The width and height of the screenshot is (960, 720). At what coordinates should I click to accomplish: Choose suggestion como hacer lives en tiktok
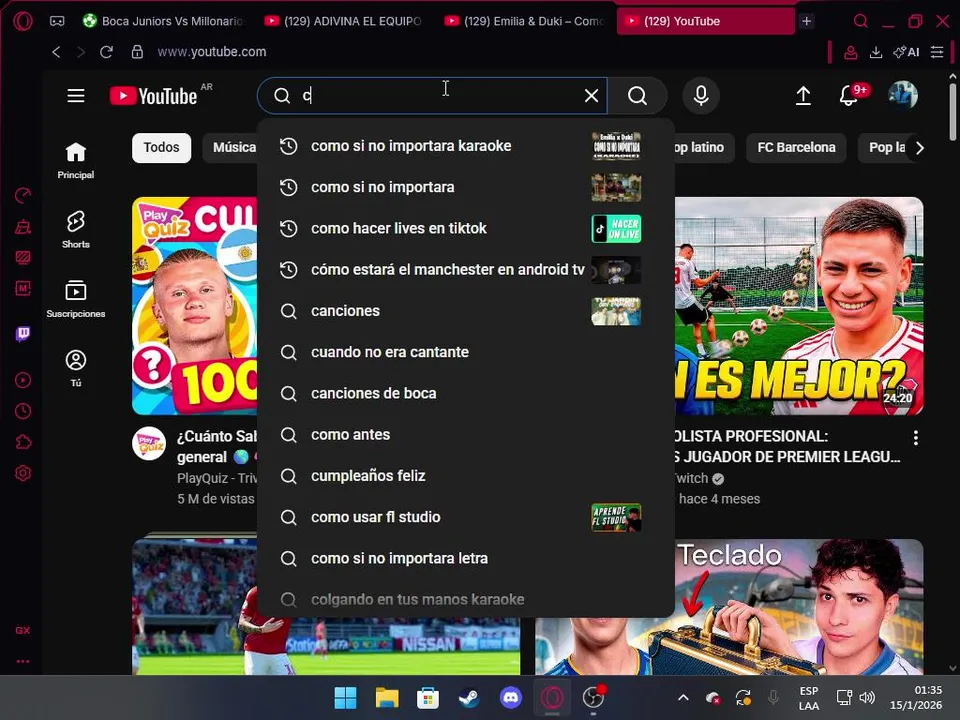(x=465, y=228)
